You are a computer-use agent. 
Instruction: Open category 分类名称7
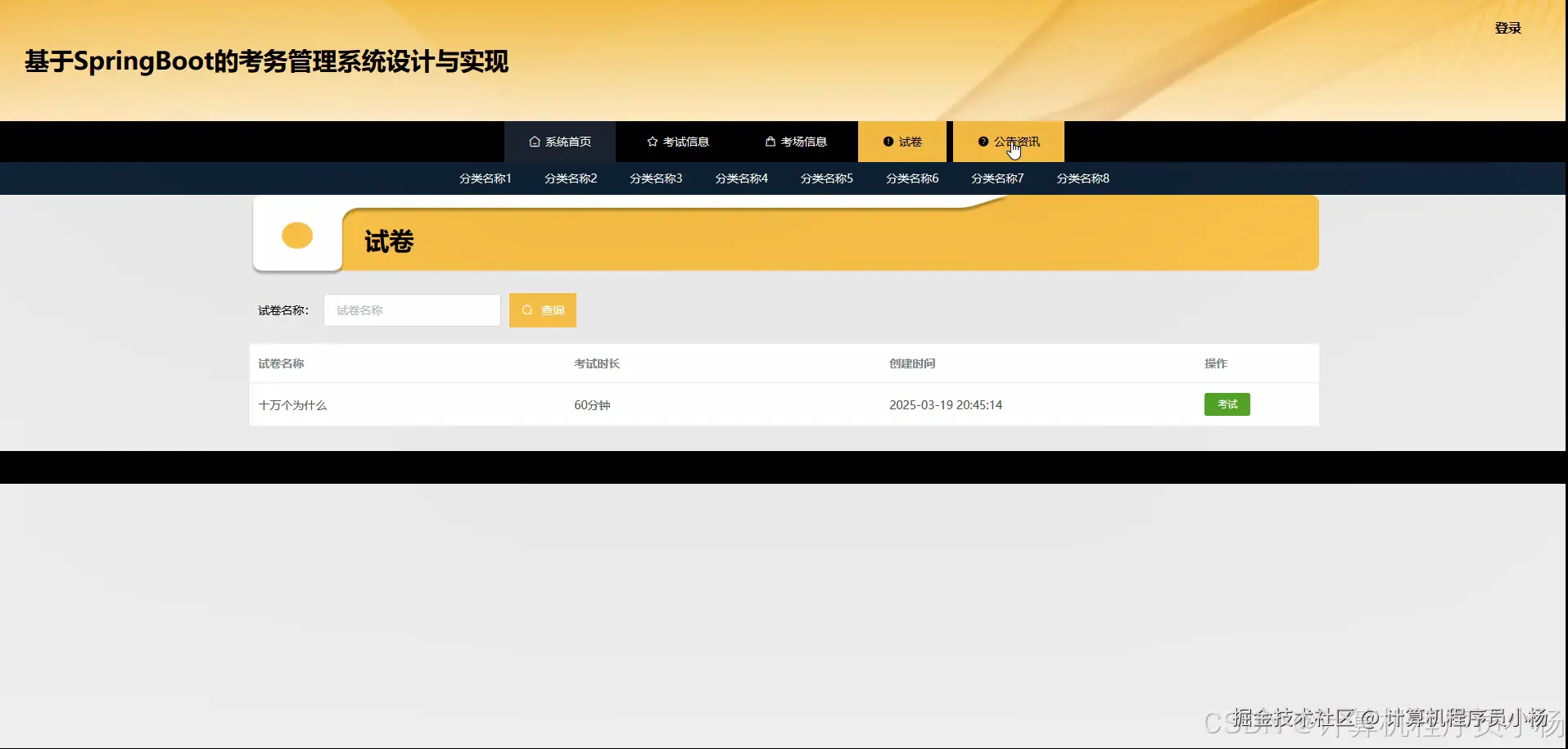[x=997, y=178]
